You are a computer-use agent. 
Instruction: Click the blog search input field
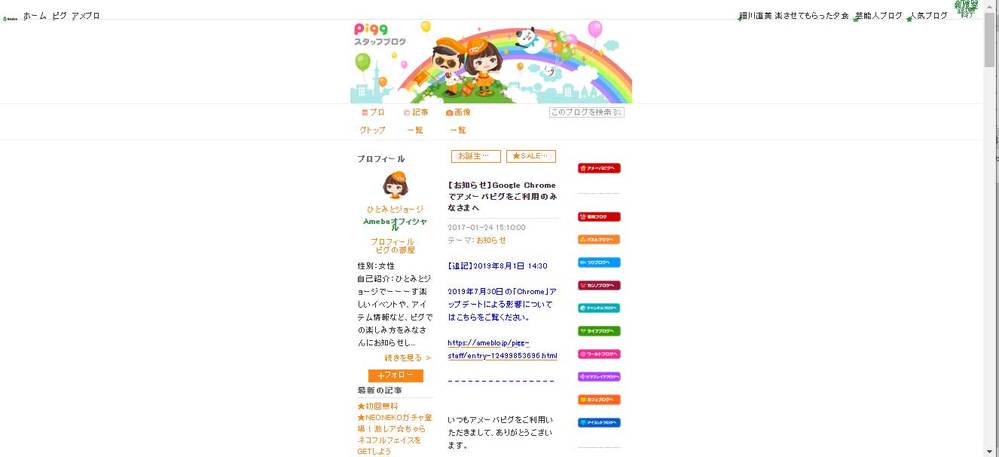587,112
